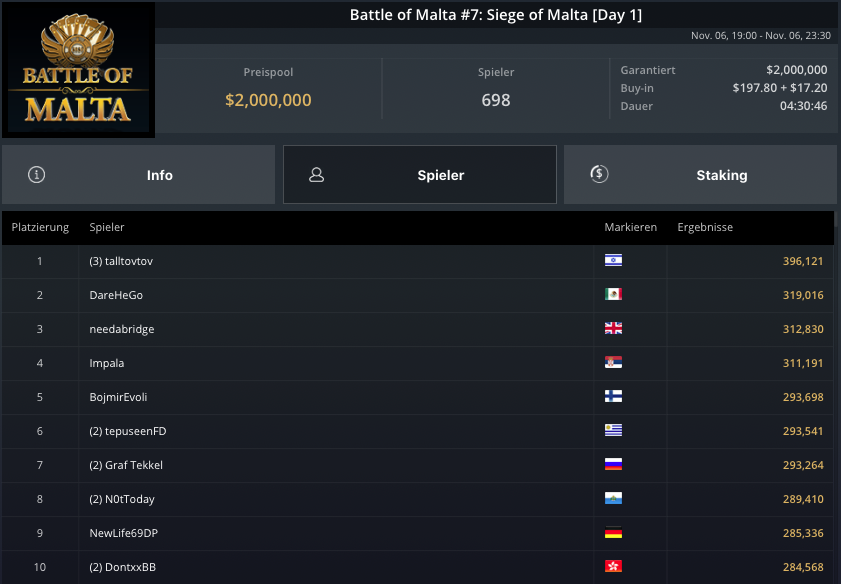
Task: Click the Serbian flag in Impala's row
Action: (x=613, y=363)
